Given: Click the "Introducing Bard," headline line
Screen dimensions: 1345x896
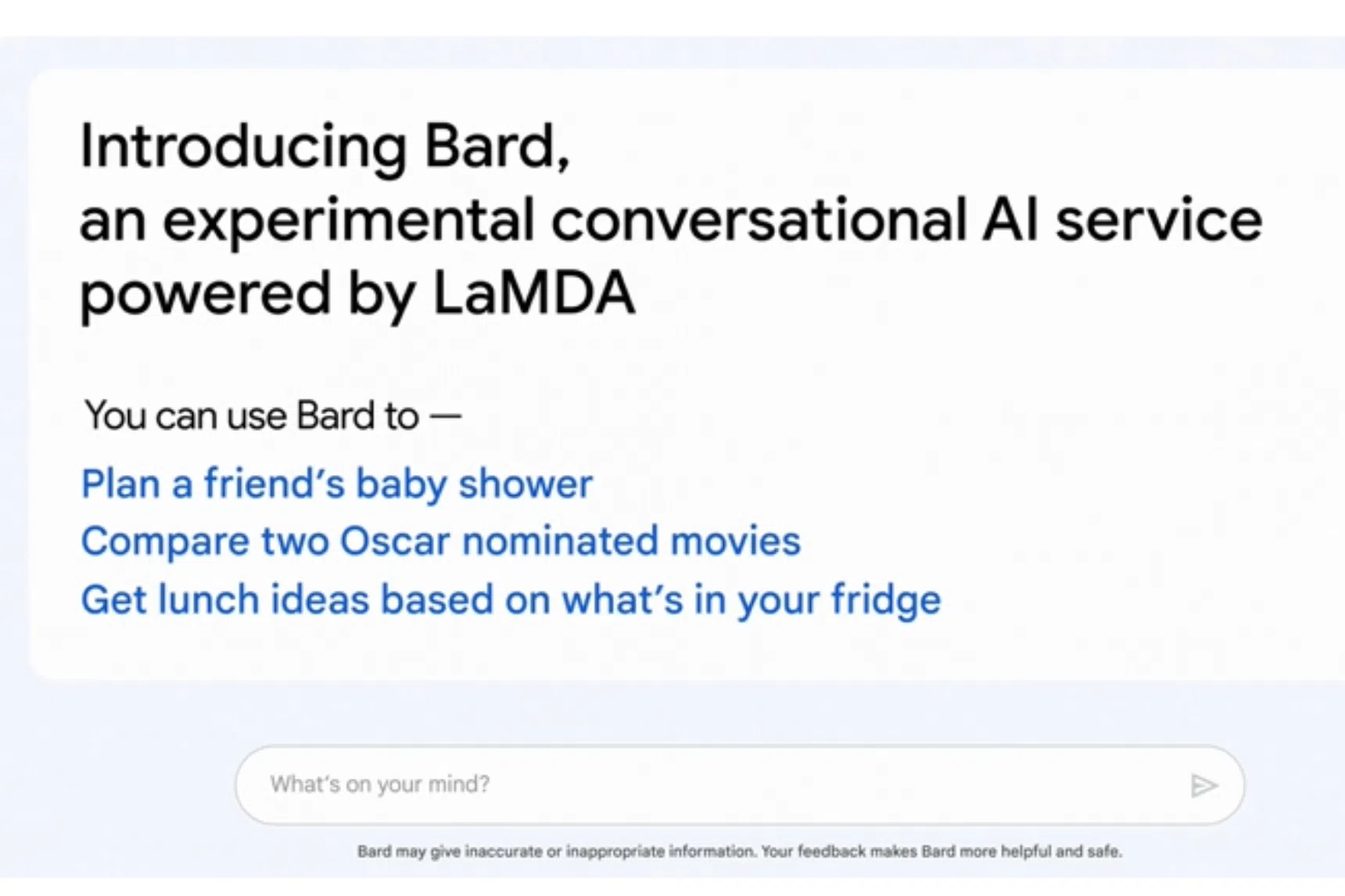Looking at the screenshot, I should (325, 146).
